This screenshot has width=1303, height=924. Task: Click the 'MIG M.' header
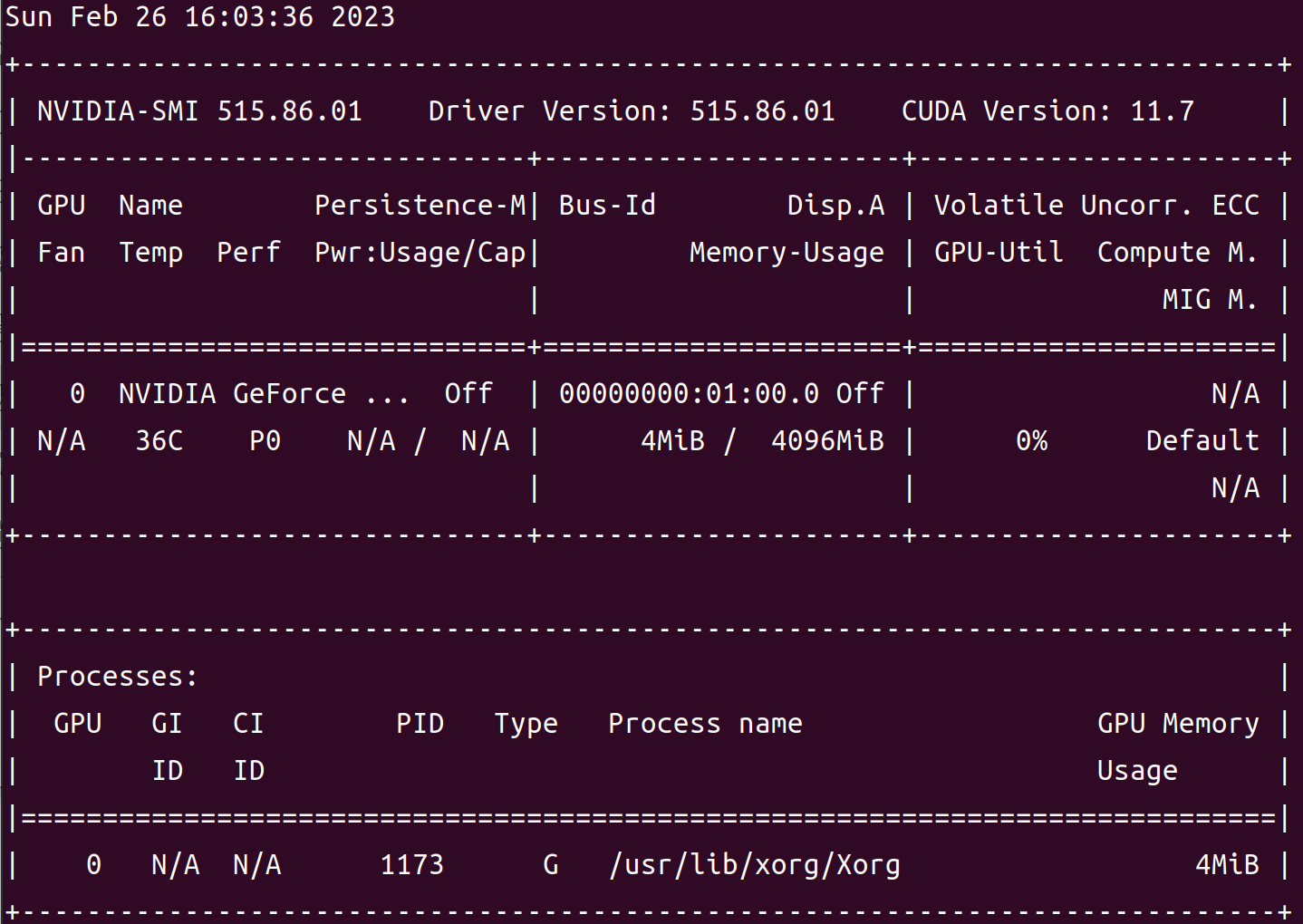pyautogui.click(x=1210, y=300)
